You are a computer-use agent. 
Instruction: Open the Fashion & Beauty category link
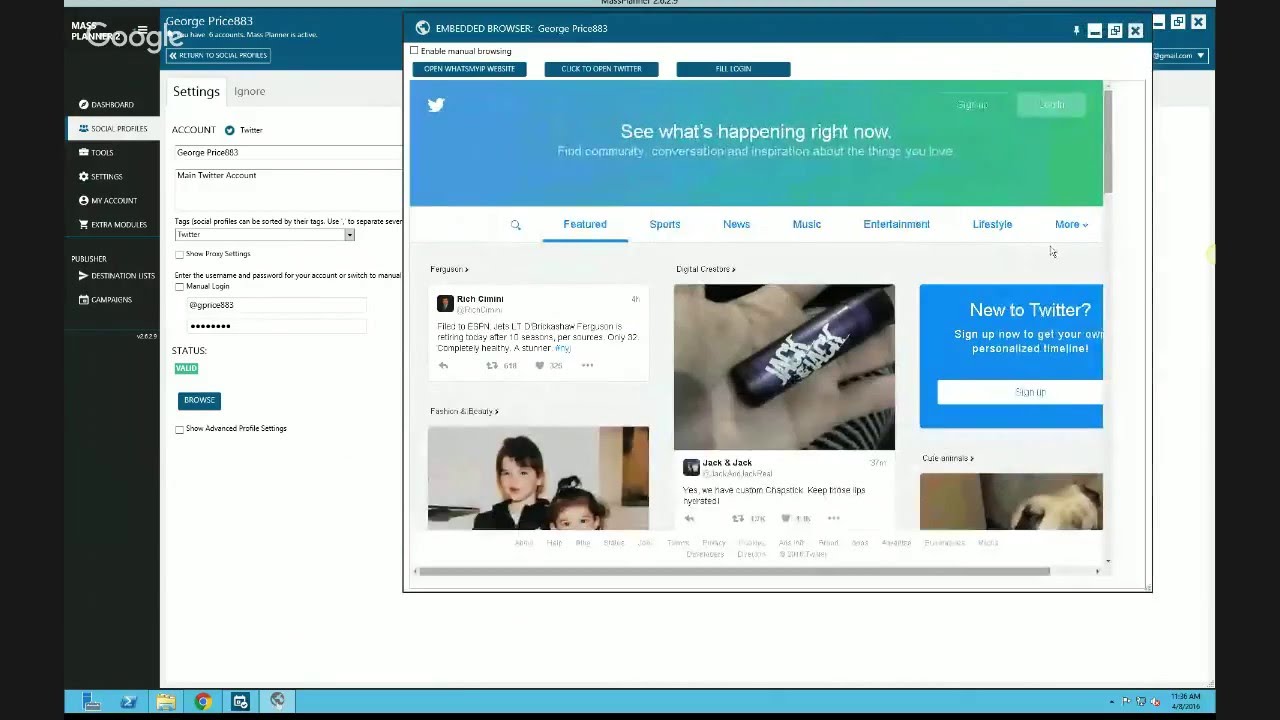pos(464,411)
